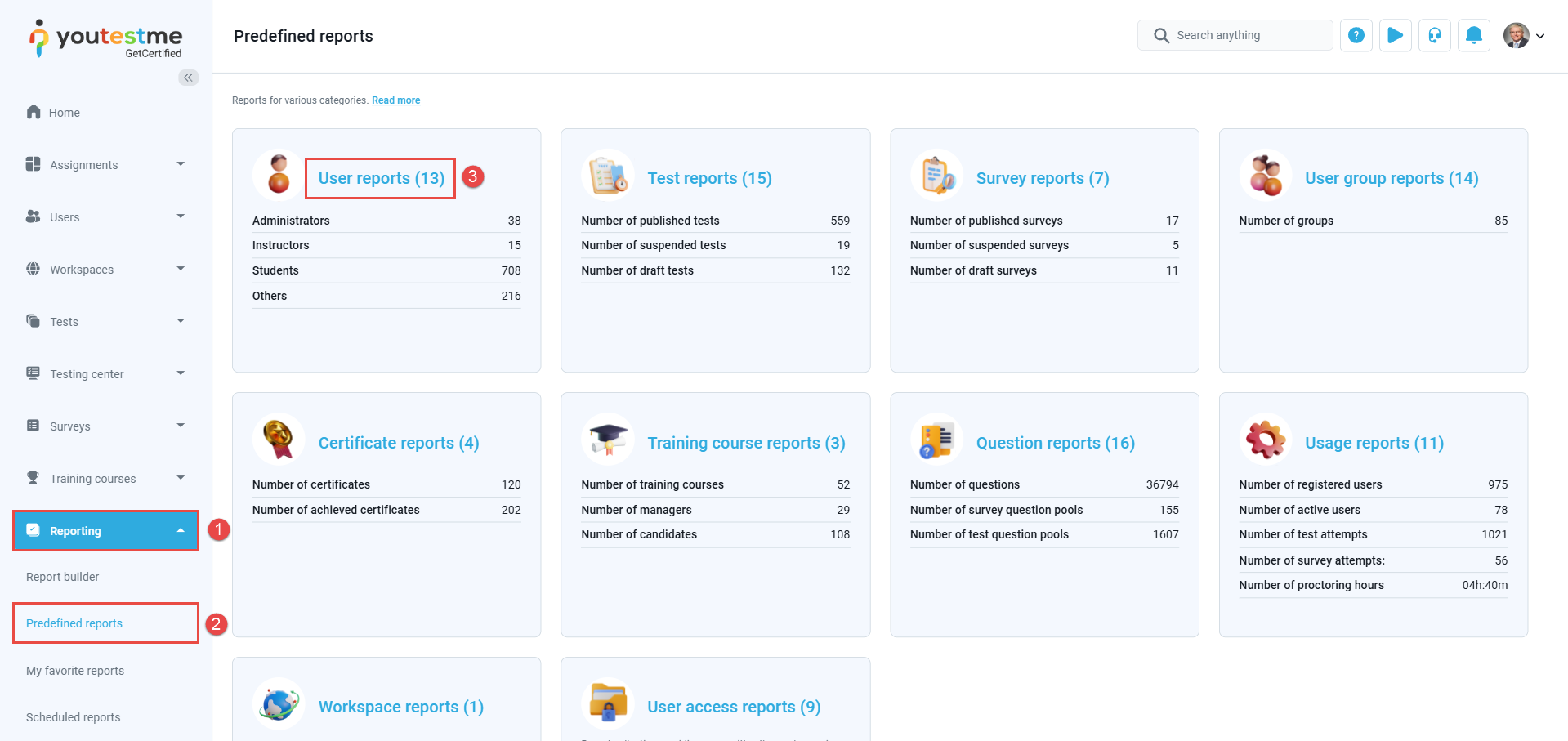Open support via the headset icon

point(1435,35)
